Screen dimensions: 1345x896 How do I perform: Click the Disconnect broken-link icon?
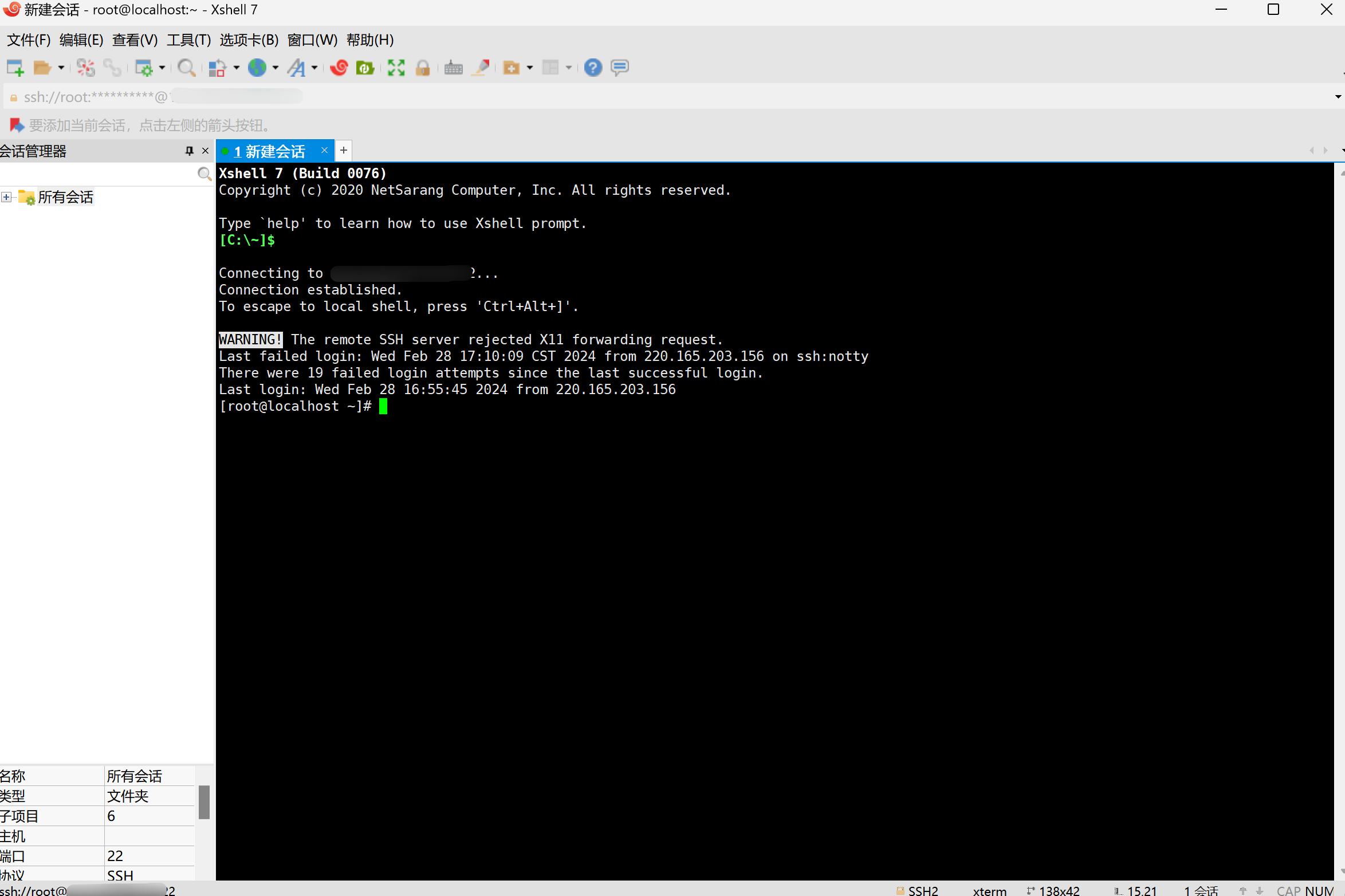(85, 68)
